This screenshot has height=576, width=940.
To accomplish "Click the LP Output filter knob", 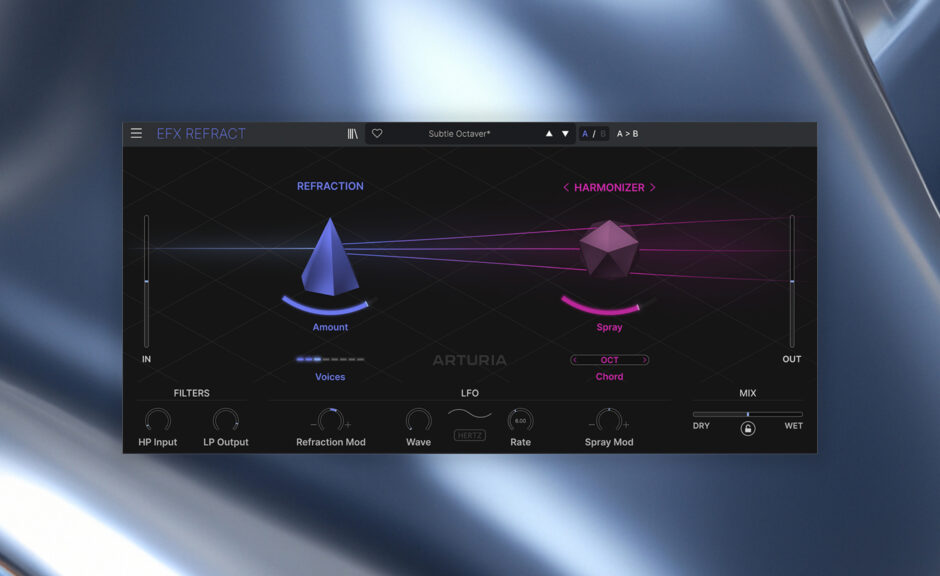I will point(226,420).
